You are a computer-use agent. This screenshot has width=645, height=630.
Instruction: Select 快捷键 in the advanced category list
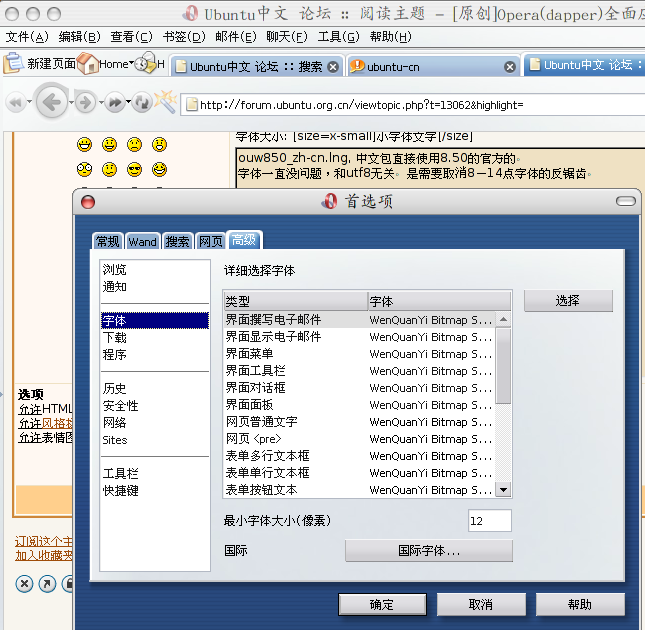tap(155, 491)
